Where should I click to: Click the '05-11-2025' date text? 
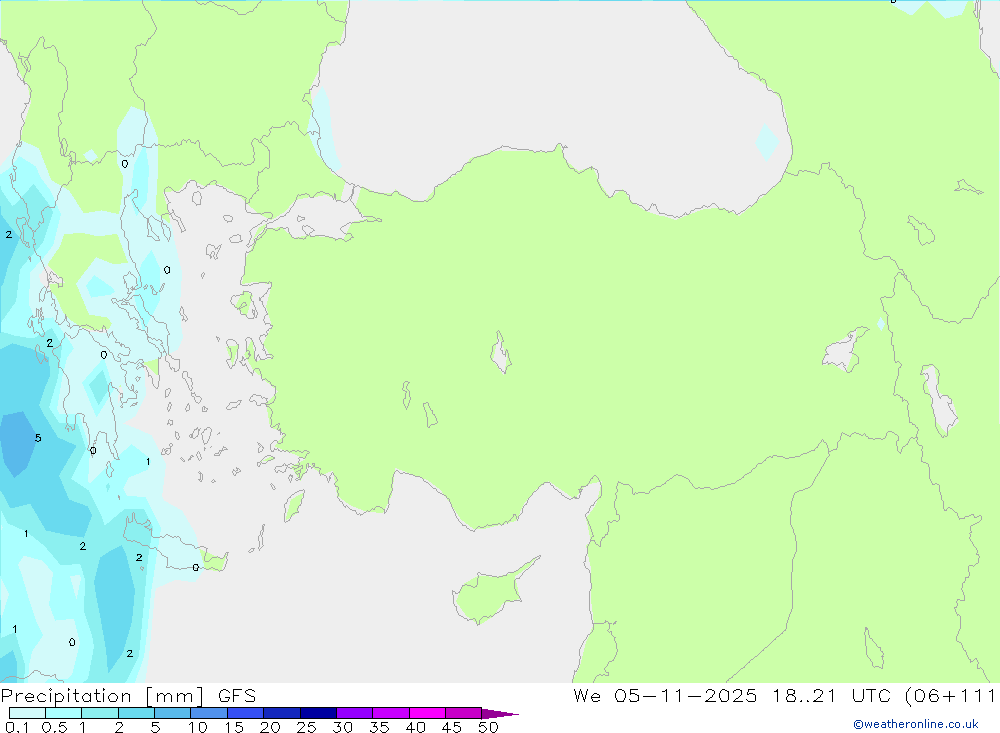(x=686, y=696)
